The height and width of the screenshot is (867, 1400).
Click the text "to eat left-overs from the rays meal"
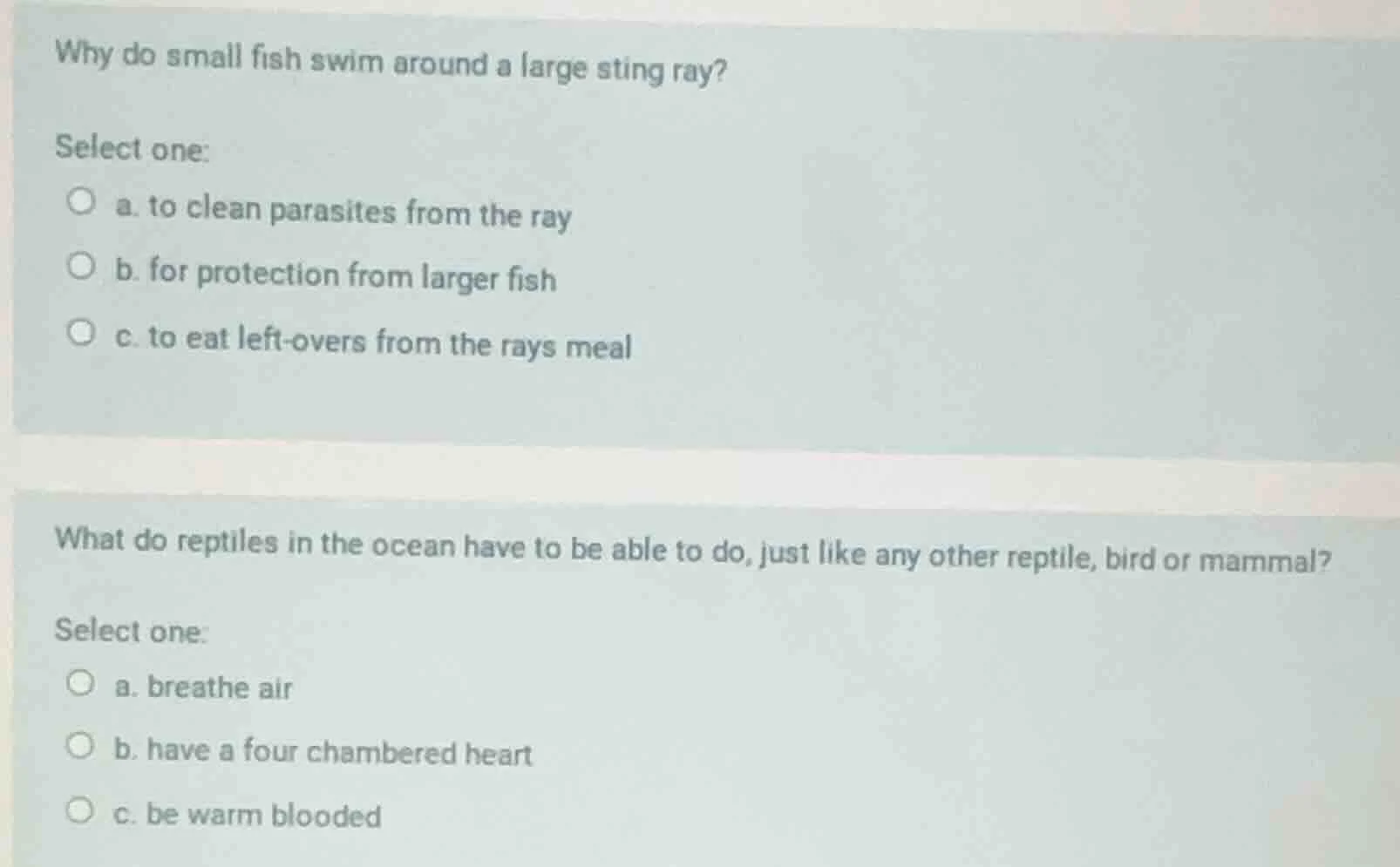(x=374, y=345)
